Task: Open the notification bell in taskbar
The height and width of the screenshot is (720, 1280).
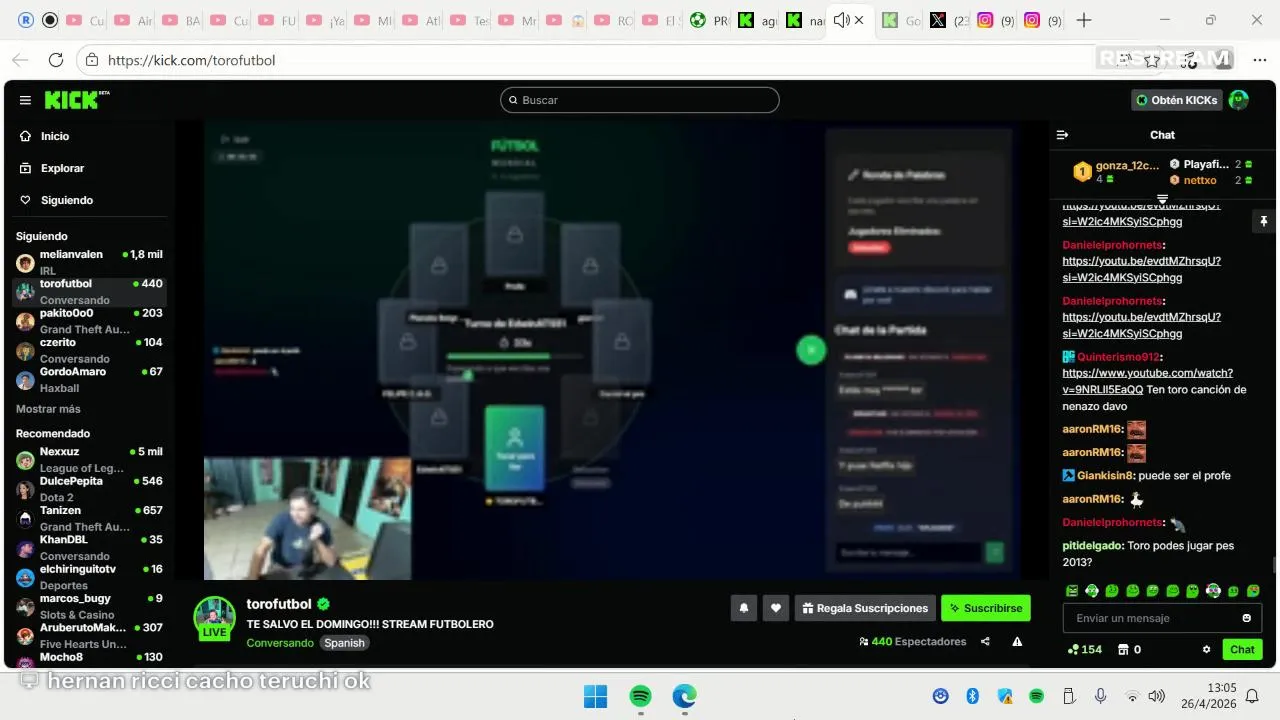Action: [1252, 696]
